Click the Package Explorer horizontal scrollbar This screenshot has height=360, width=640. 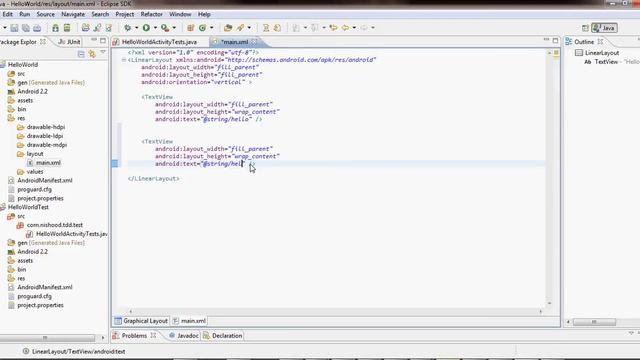pos(47,338)
